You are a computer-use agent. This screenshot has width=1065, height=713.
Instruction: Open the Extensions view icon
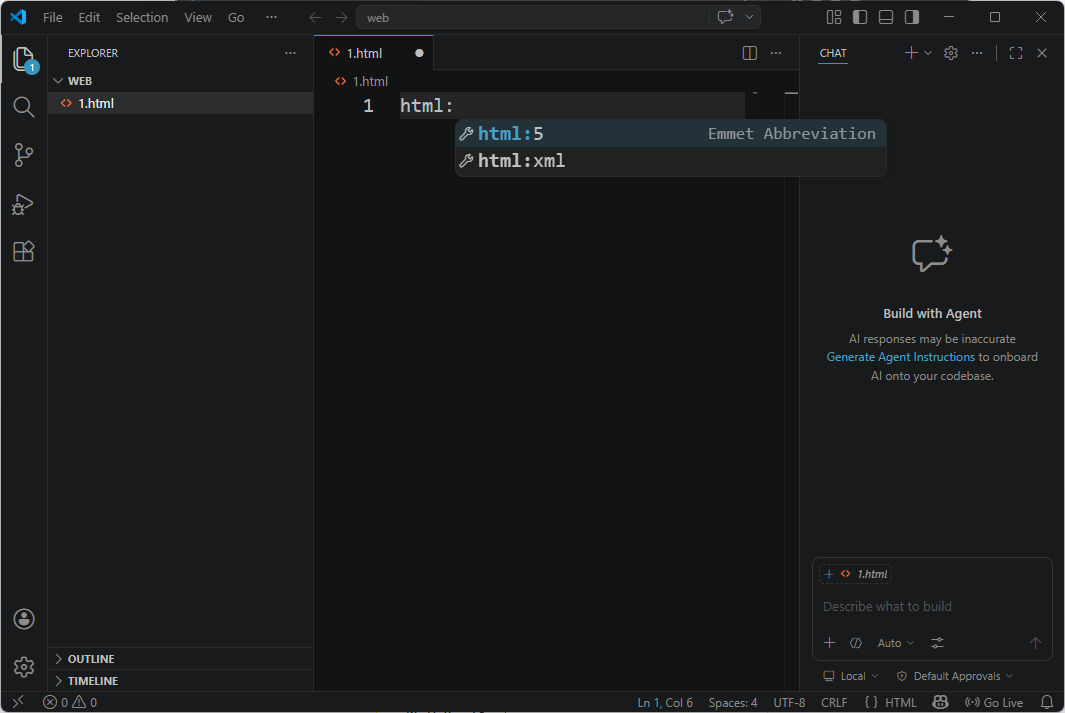[x=24, y=252]
